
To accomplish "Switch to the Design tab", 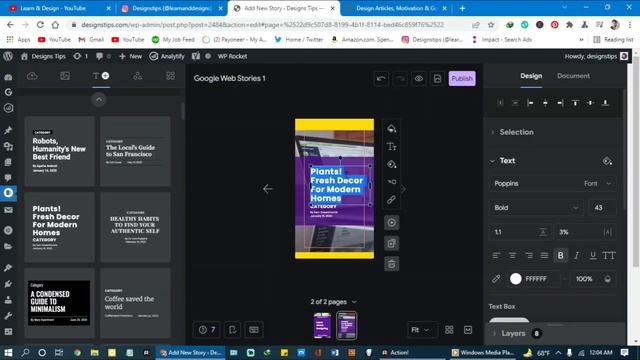I will pos(531,76).
